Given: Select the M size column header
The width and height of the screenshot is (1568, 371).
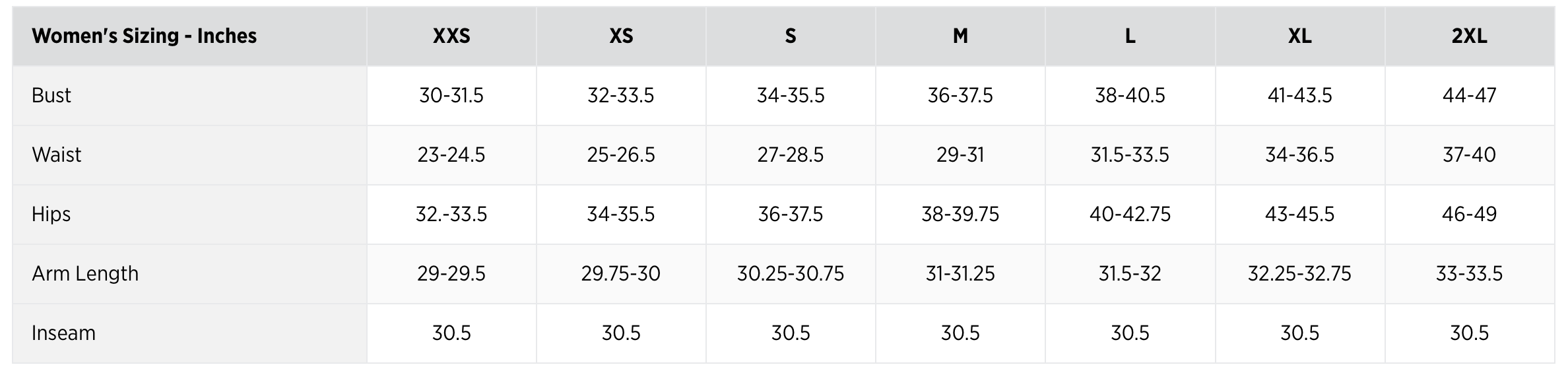Looking at the screenshot, I should click(x=960, y=36).
